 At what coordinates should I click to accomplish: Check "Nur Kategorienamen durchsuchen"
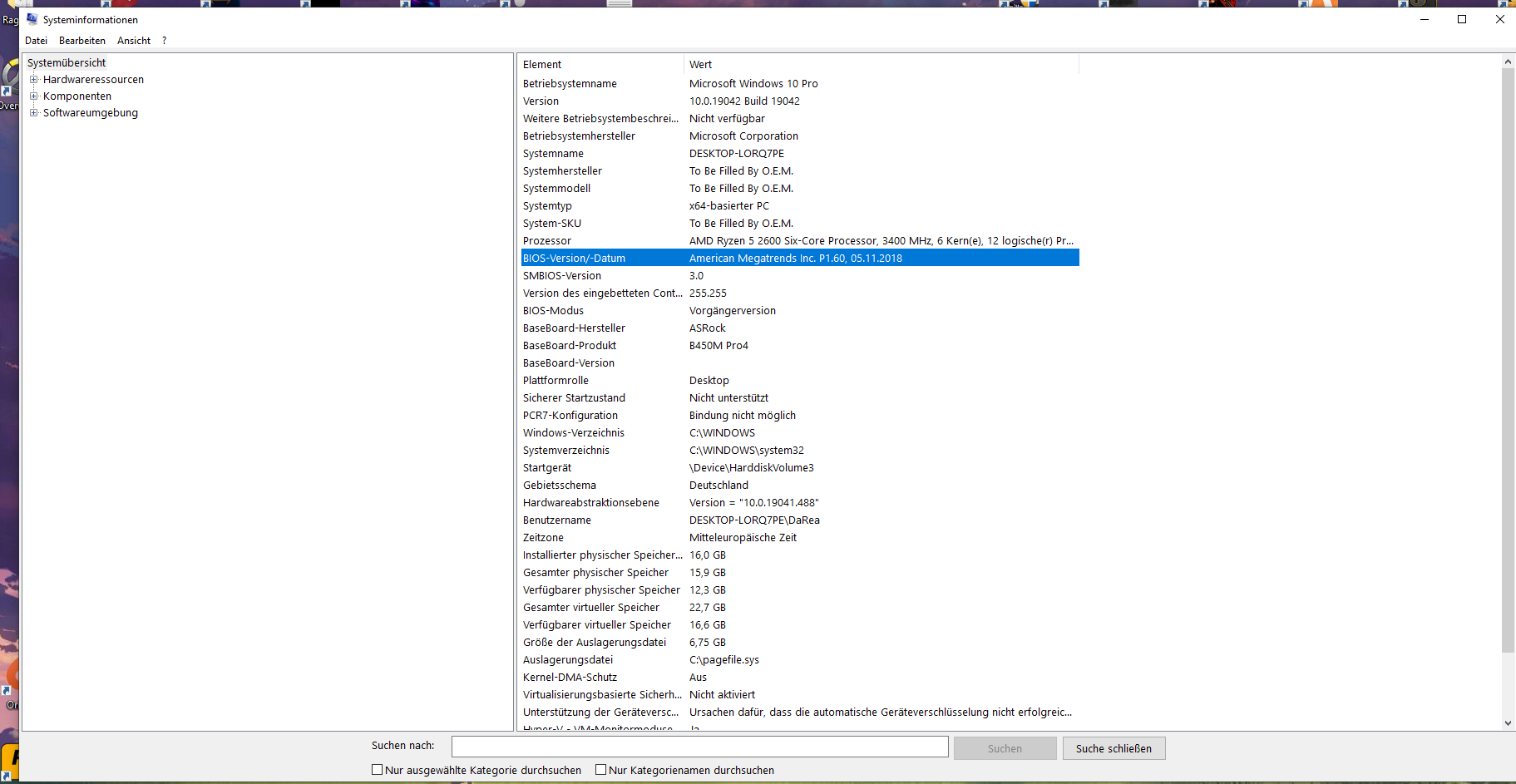click(600, 769)
